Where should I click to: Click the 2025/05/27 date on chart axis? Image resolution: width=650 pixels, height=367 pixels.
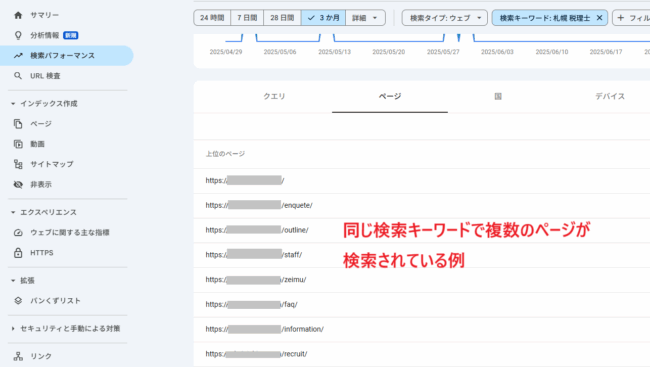tap(443, 52)
